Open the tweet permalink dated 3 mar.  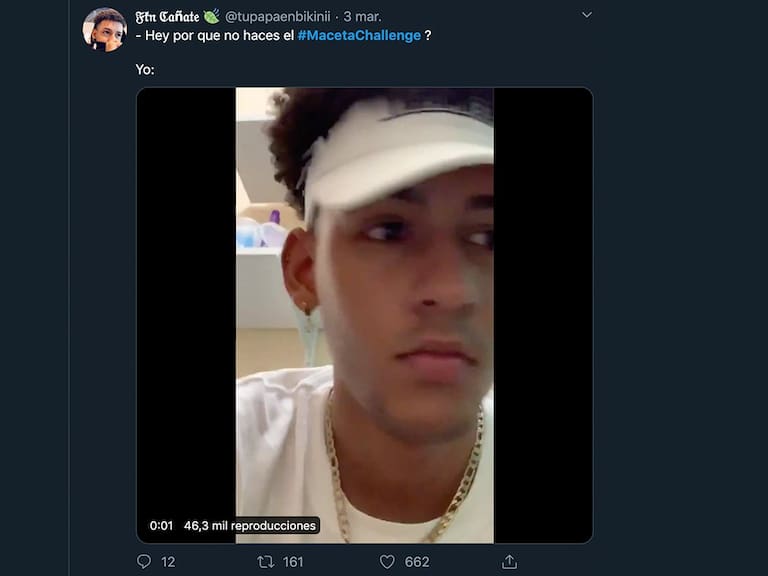[362, 17]
